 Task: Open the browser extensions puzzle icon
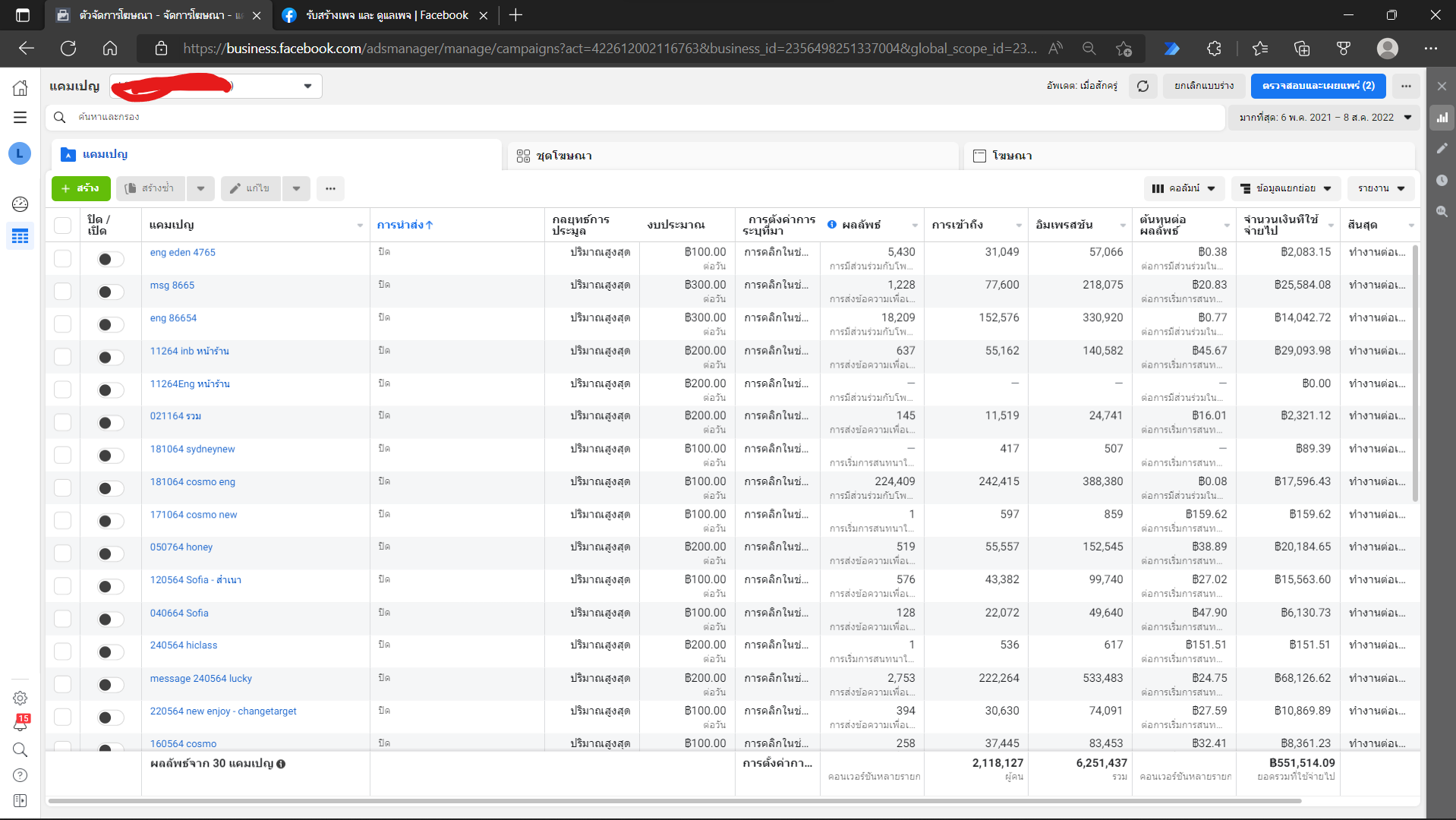click(x=1214, y=49)
